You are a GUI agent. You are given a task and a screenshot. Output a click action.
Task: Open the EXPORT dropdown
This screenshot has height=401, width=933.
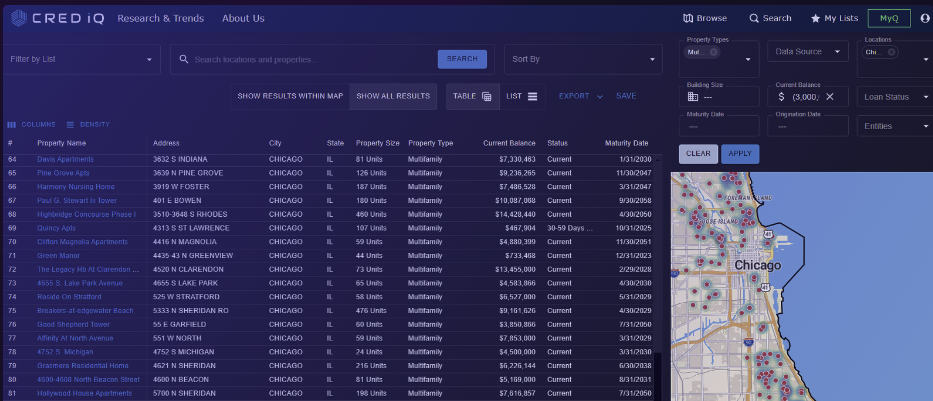581,96
